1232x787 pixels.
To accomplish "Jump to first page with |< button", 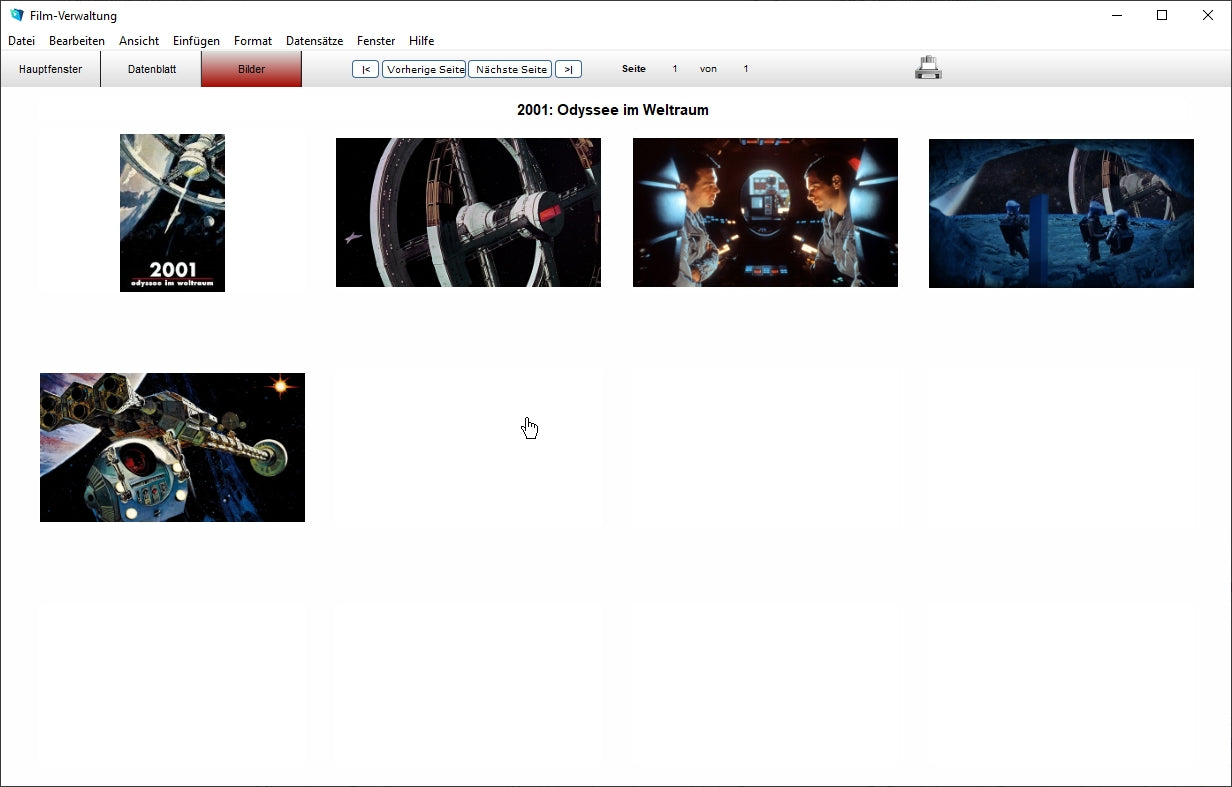I will tap(365, 69).
